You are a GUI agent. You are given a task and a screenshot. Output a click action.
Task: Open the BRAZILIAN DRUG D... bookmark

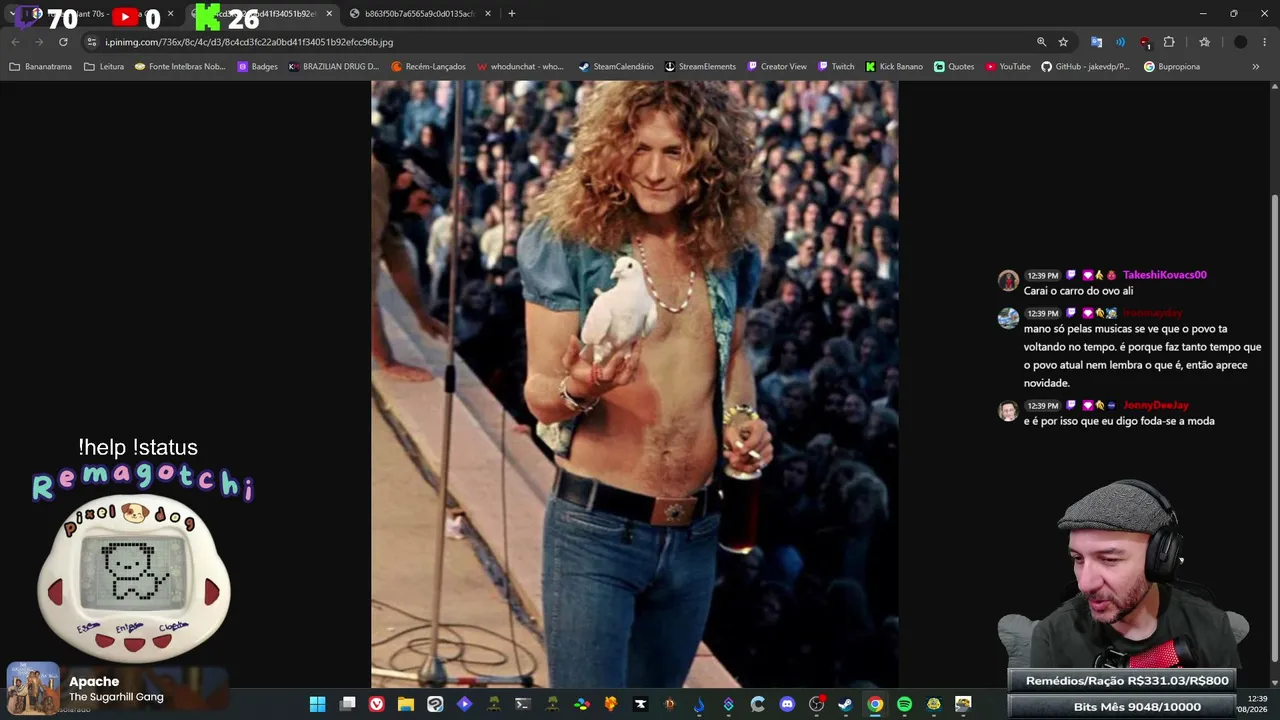click(334, 67)
